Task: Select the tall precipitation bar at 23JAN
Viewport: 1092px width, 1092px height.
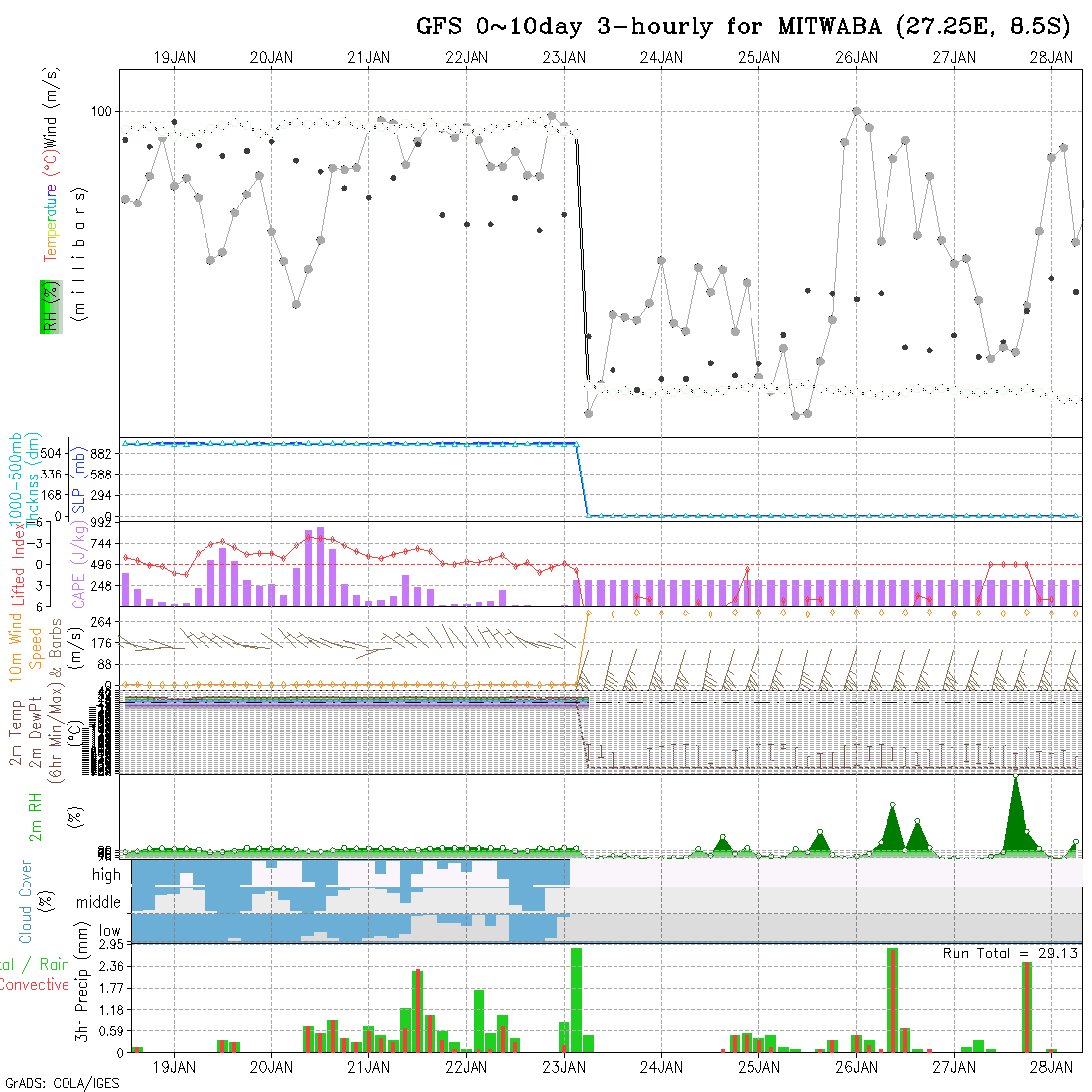Action: pyautogui.click(x=576, y=998)
